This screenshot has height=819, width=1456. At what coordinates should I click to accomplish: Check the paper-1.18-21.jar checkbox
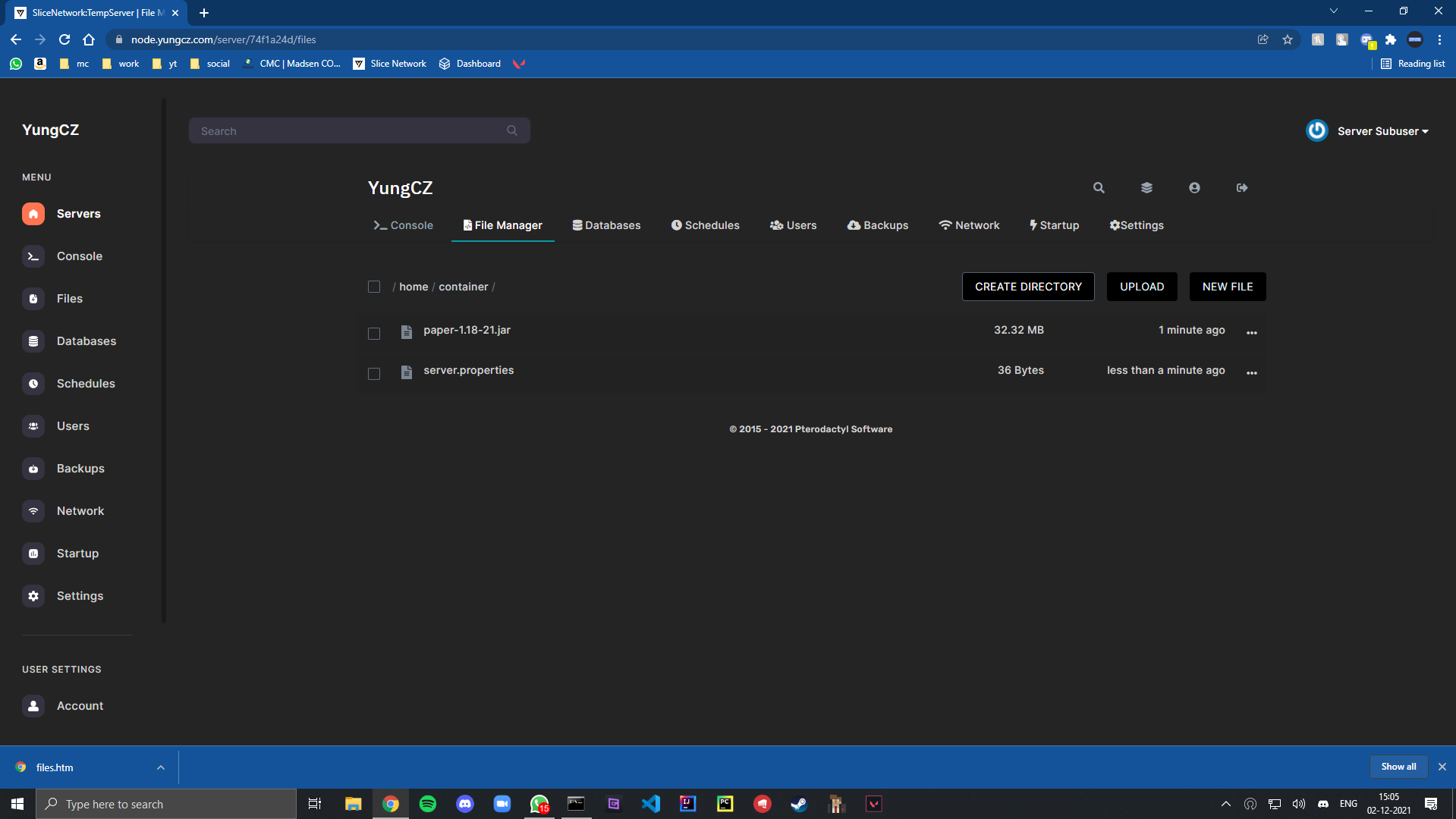(x=374, y=333)
